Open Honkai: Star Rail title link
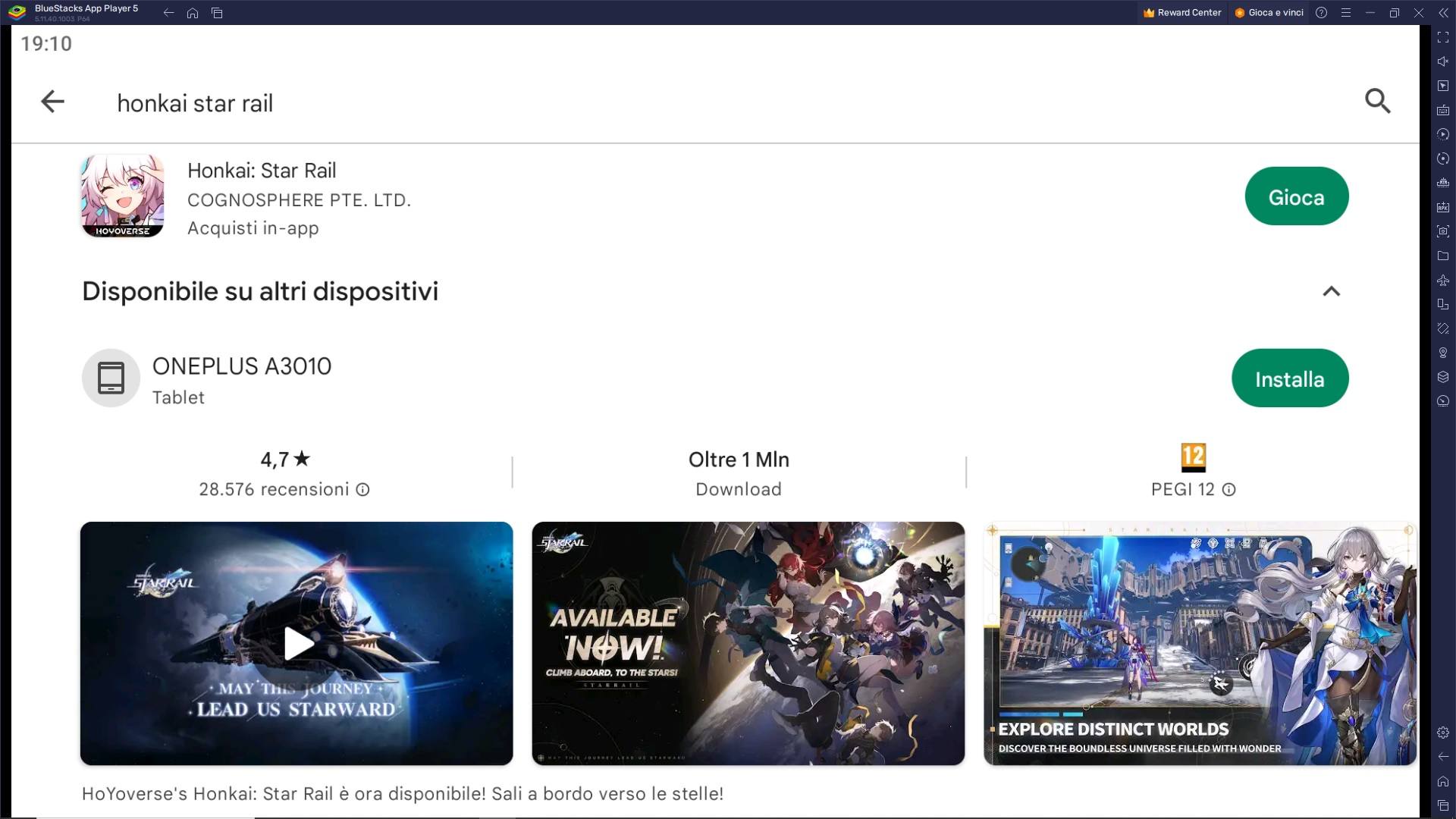The height and width of the screenshot is (819, 1456). point(262,171)
